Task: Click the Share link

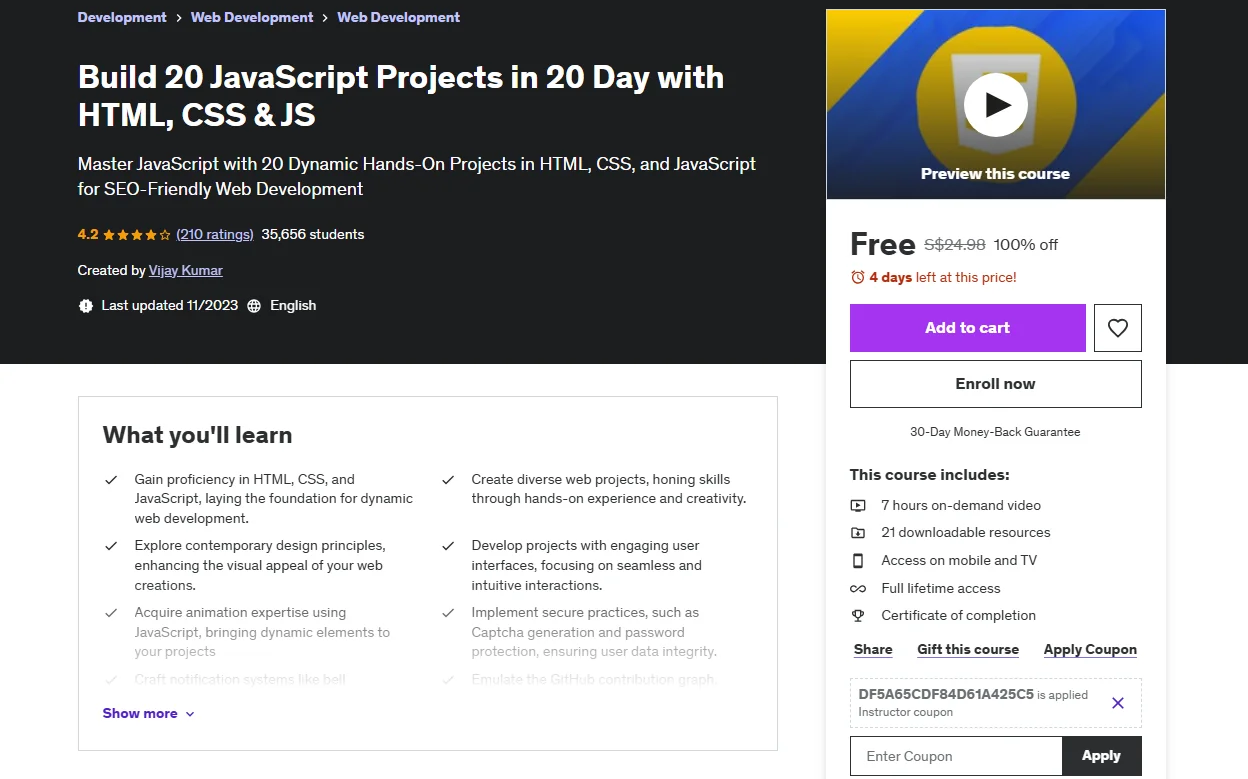Action: coord(873,649)
